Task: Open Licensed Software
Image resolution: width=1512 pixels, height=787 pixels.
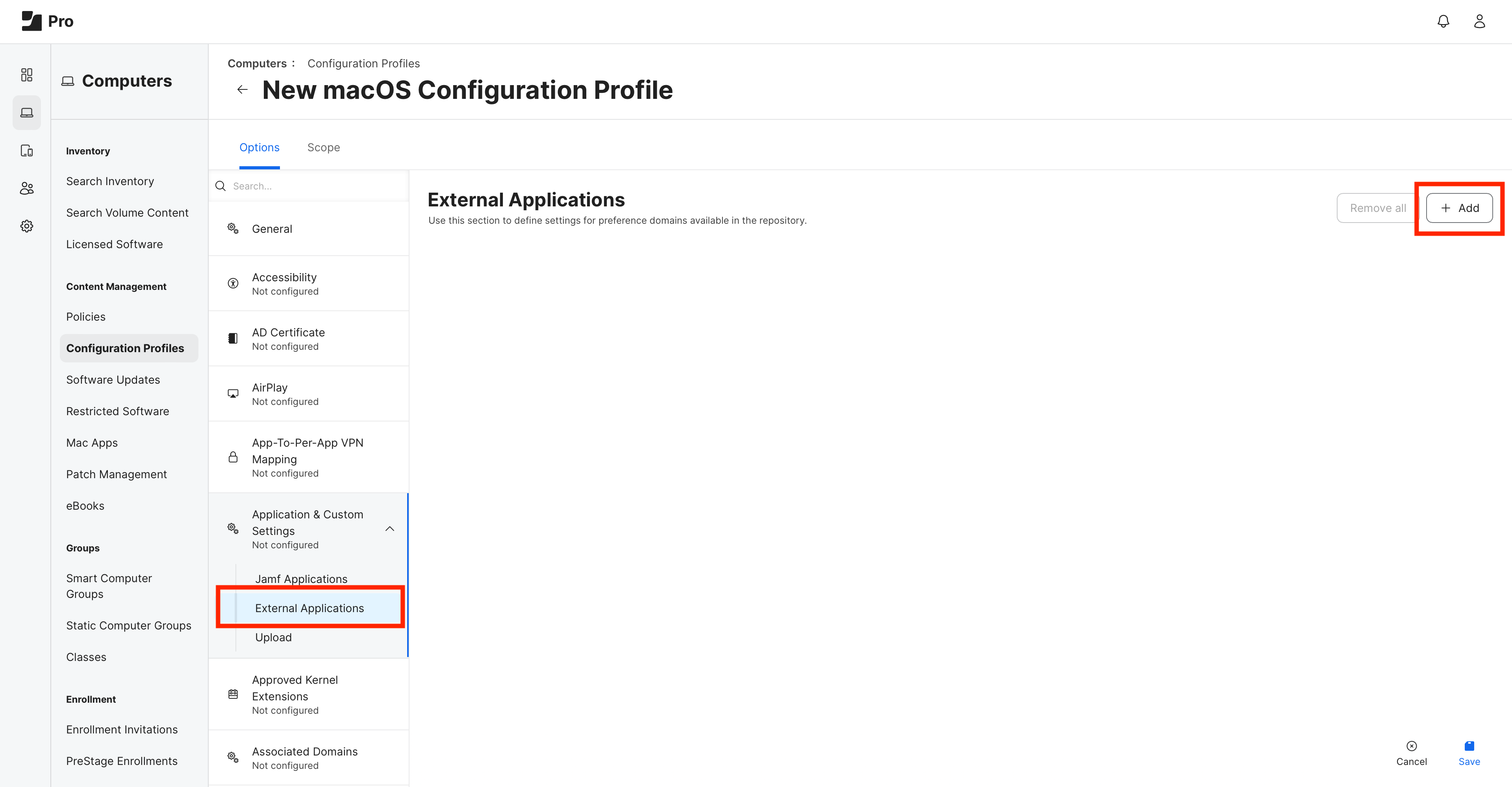Action: 115,244
